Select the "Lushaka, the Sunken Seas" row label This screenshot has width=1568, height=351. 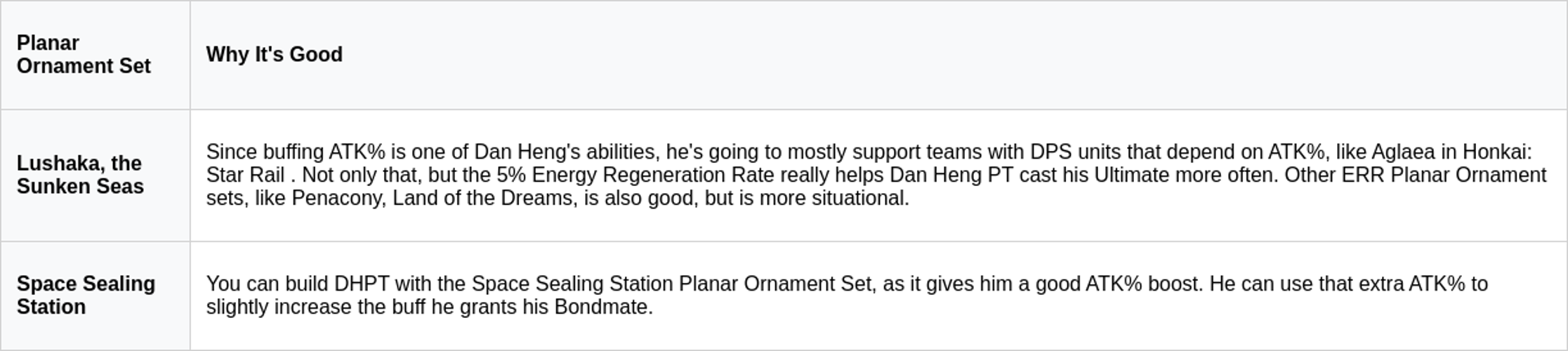coord(80,175)
